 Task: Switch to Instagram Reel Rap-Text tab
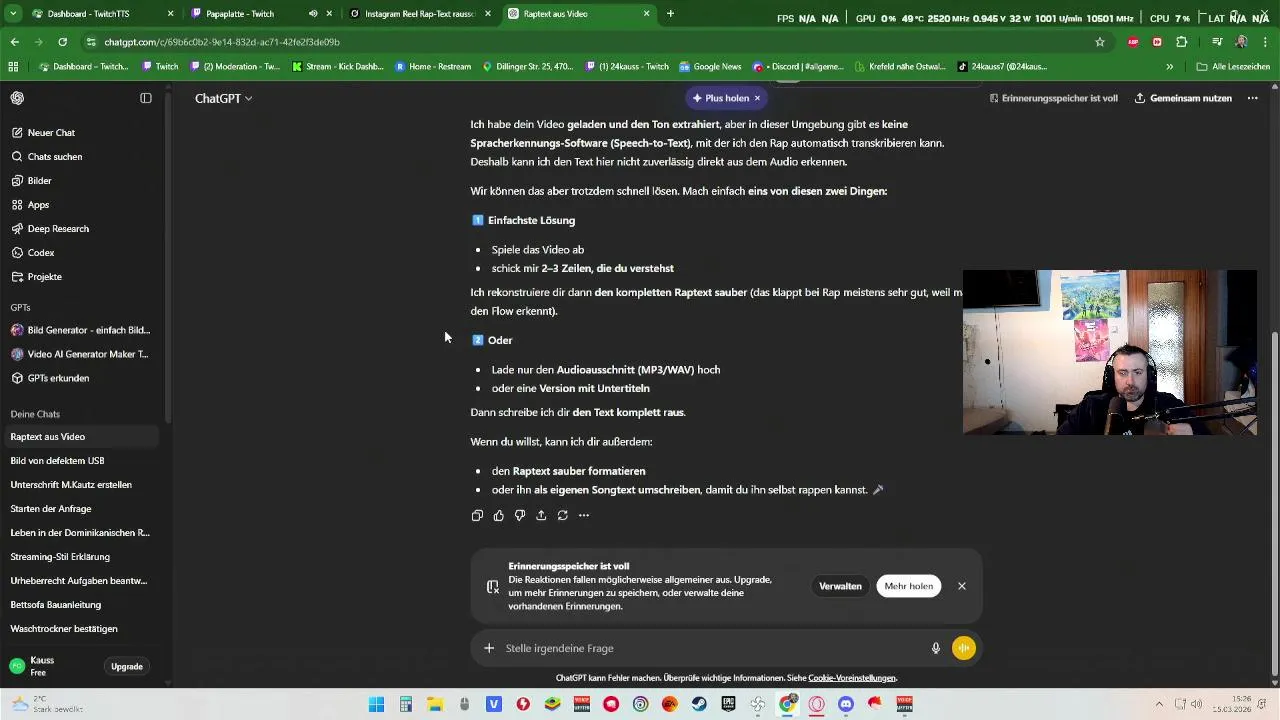[420, 14]
